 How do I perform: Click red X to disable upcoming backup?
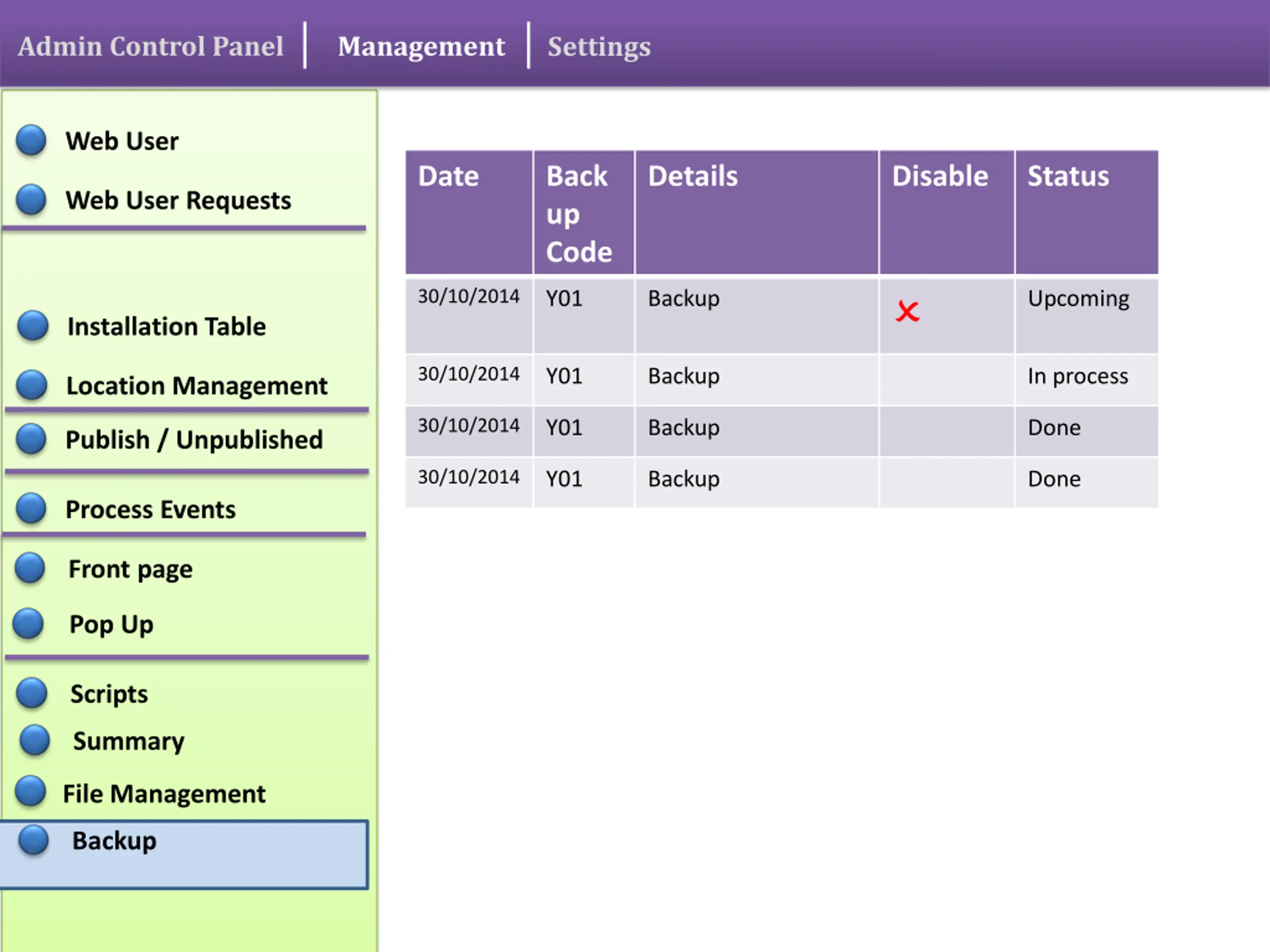click(x=907, y=311)
